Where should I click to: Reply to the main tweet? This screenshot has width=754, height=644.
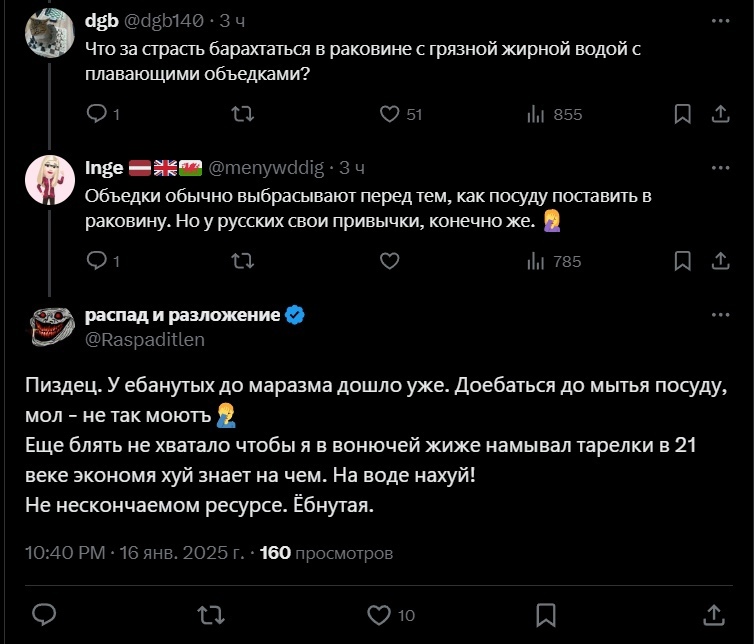click(x=43, y=613)
